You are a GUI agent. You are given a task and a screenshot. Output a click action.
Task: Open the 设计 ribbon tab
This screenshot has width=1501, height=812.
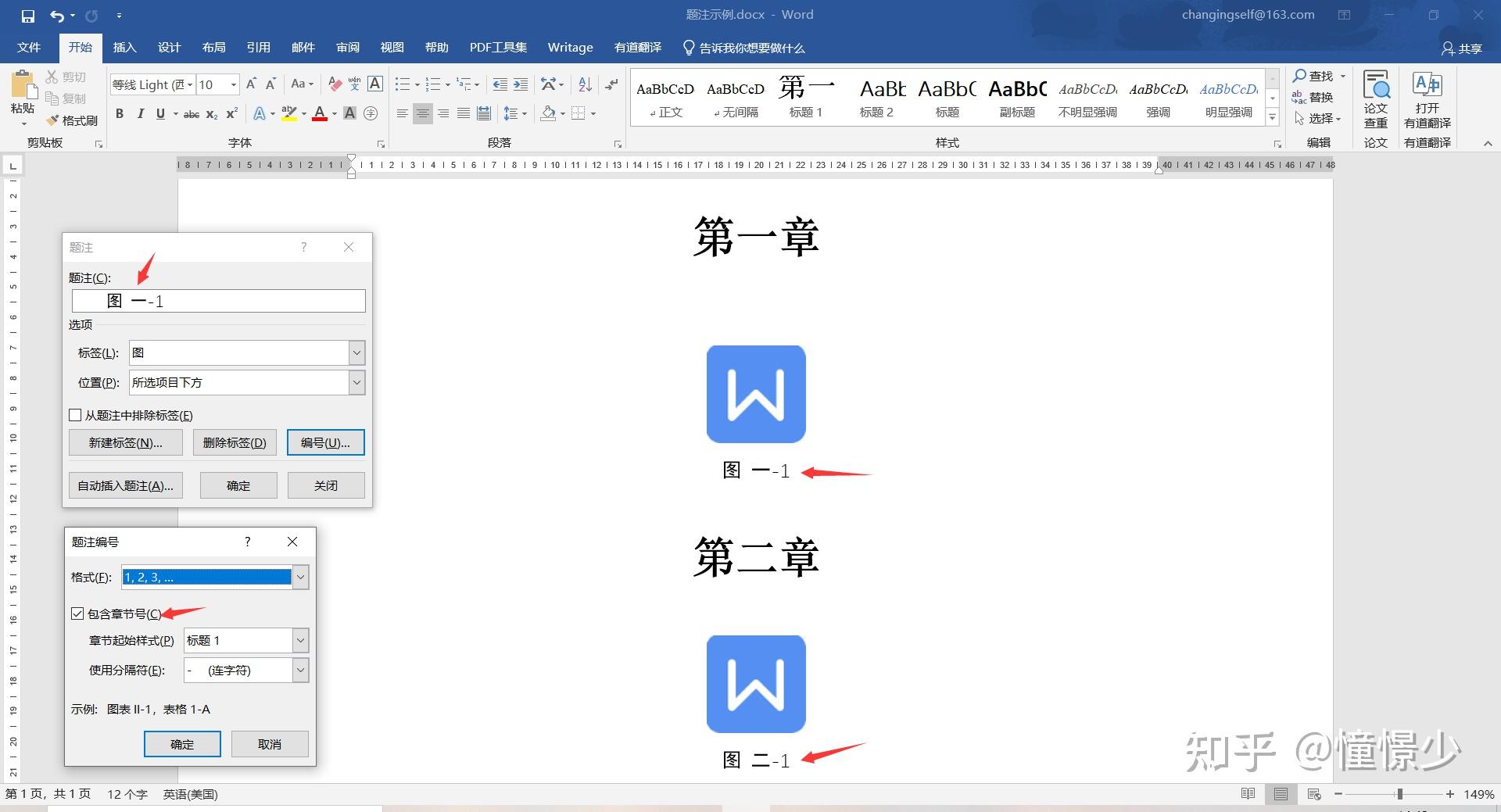pyautogui.click(x=169, y=48)
